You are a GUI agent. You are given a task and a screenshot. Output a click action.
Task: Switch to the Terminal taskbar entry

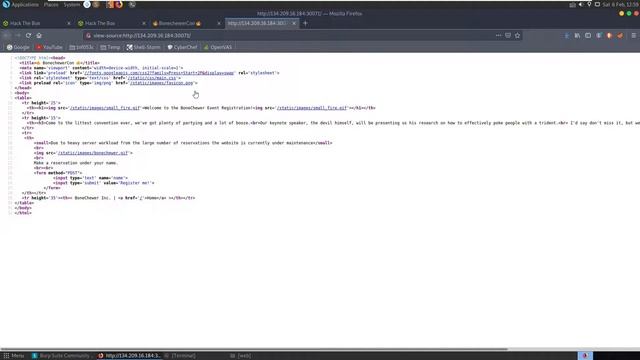click(180, 356)
